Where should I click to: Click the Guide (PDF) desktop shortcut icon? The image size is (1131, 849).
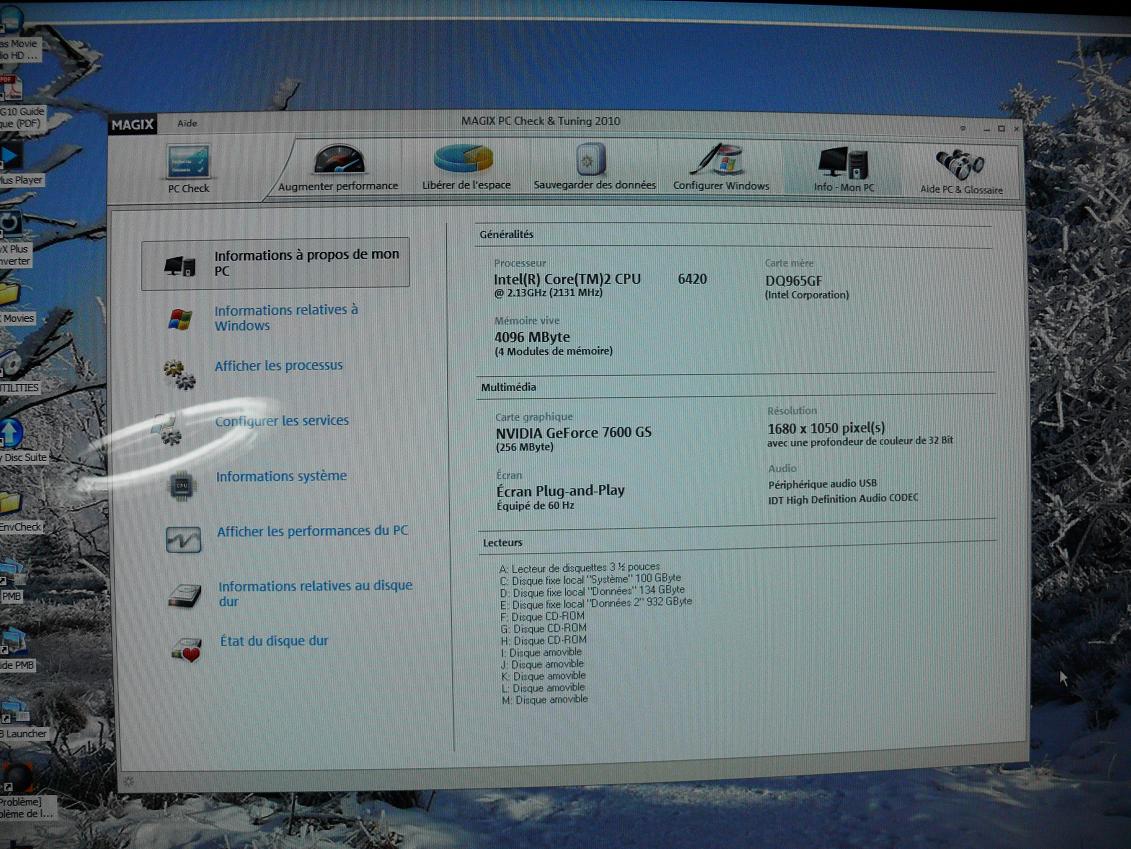[x=11, y=88]
